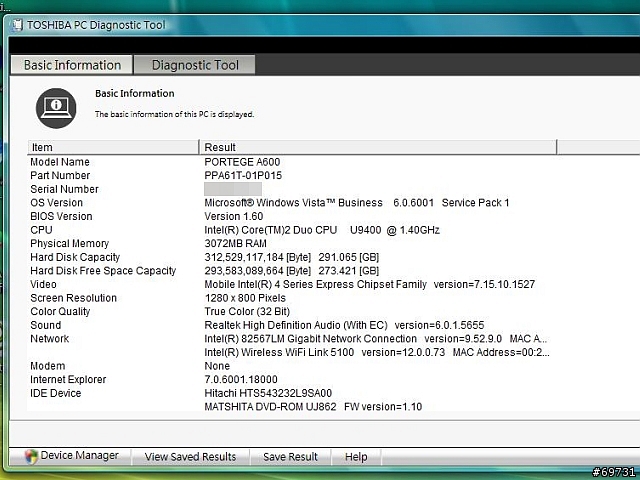The height and width of the screenshot is (480, 640).
Task: Select the IDE Device row label
Action: pyautogui.click(x=56, y=393)
